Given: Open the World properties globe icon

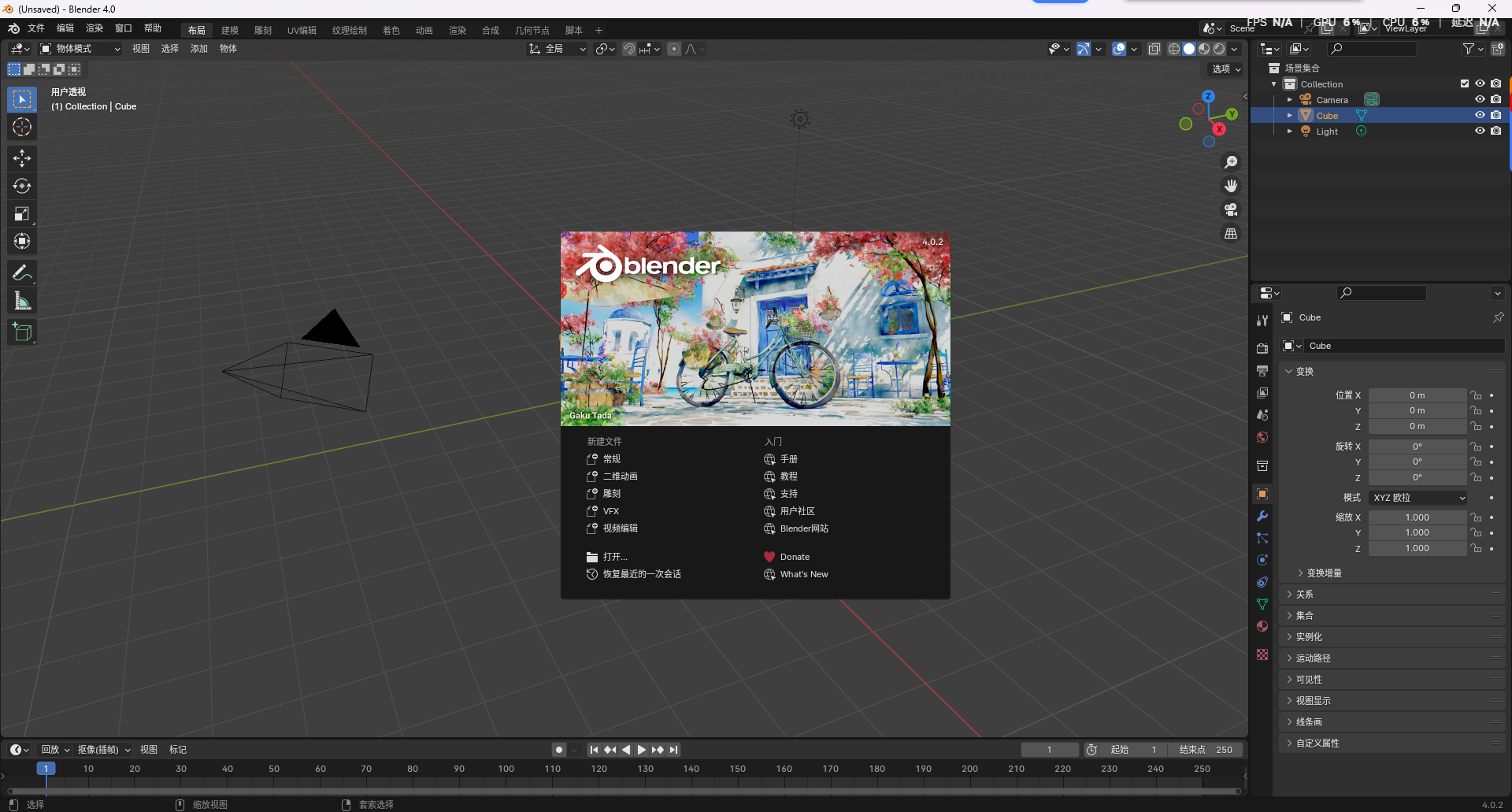Looking at the screenshot, I should [1262, 437].
